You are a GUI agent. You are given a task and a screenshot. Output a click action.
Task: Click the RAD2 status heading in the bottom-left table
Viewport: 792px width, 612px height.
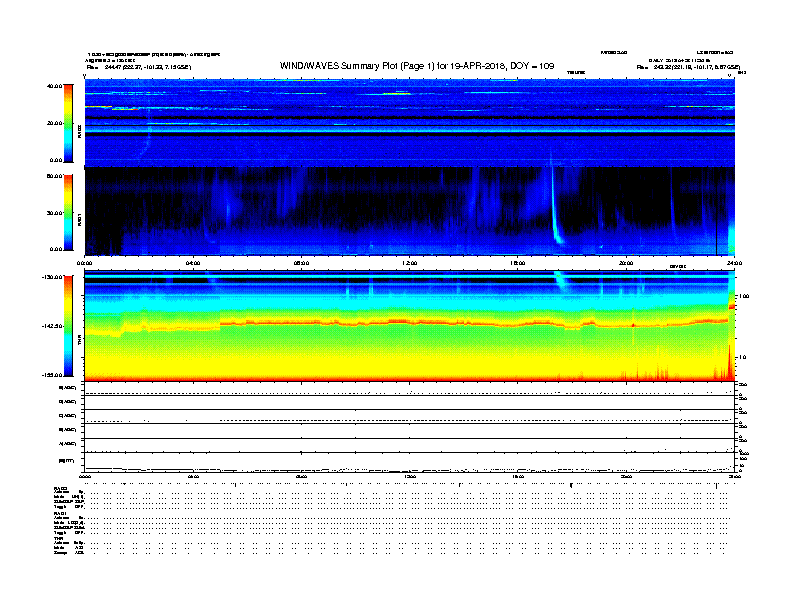tap(60, 489)
